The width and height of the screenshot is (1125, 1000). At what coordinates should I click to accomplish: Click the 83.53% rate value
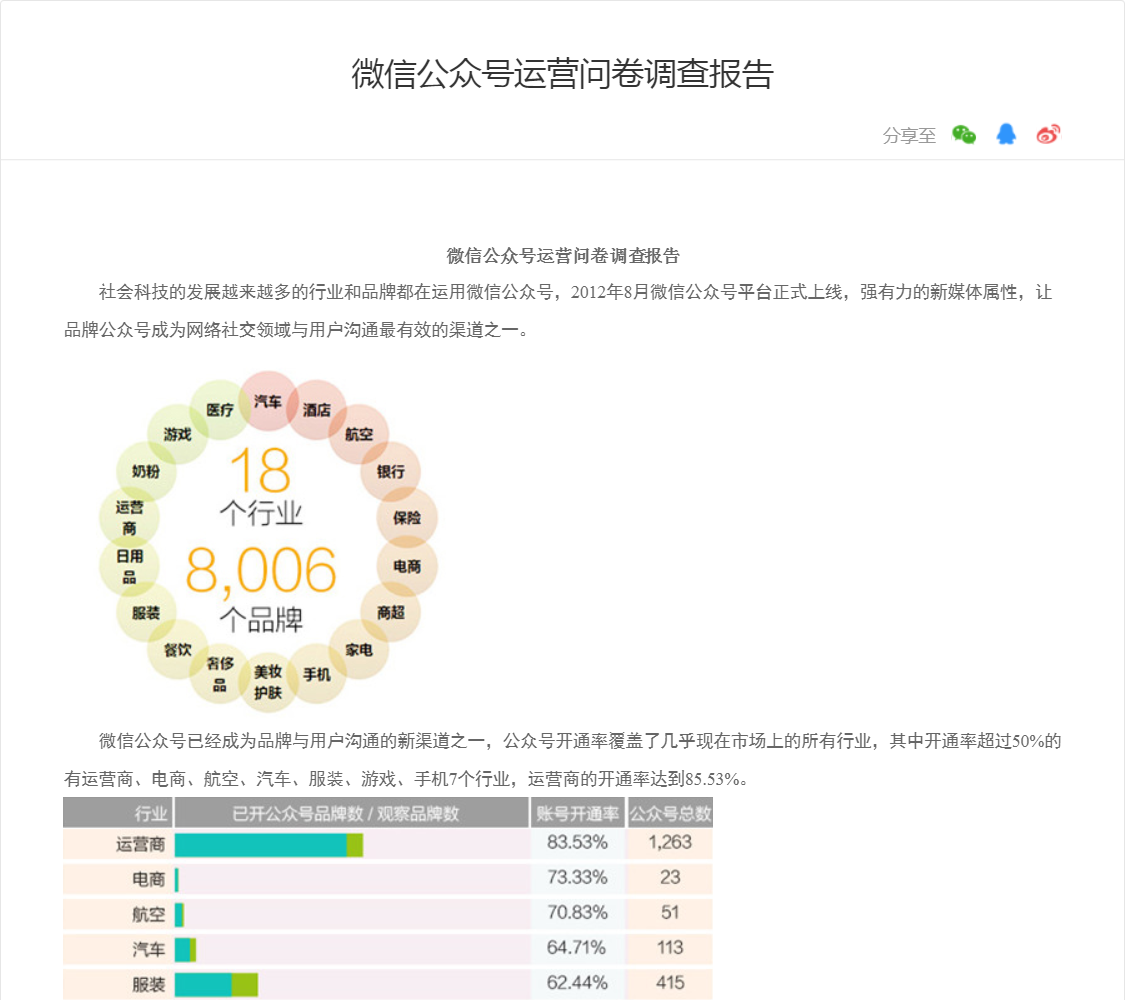coord(578,842)
